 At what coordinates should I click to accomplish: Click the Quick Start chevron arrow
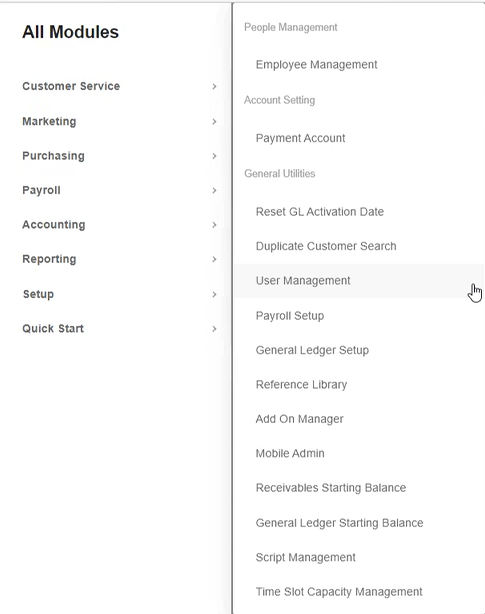click(214, 329)
